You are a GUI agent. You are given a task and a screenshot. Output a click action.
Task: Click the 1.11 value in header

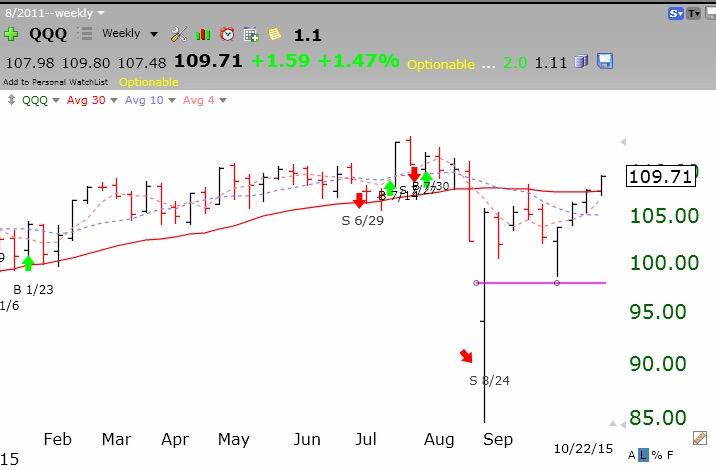[x=551, y=63]
